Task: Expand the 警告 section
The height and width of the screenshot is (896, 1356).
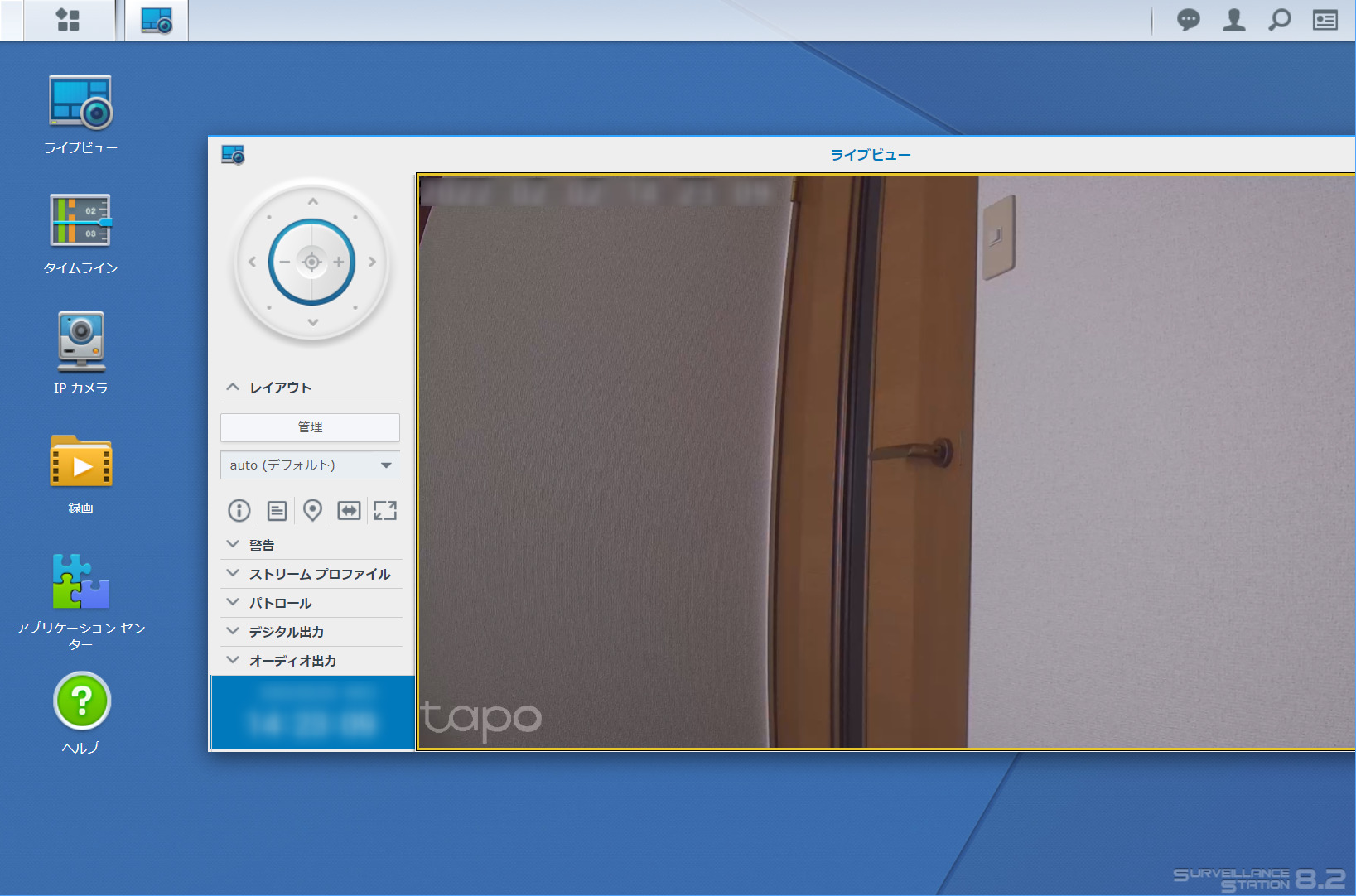Action: [311, 545]
